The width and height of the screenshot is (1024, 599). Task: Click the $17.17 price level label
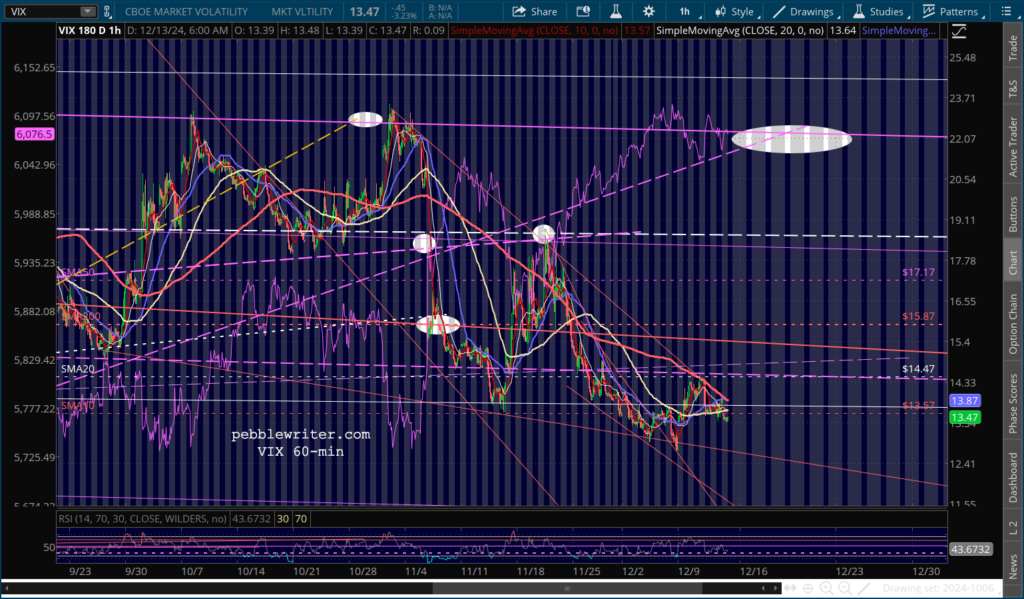(x=918, y=272)
